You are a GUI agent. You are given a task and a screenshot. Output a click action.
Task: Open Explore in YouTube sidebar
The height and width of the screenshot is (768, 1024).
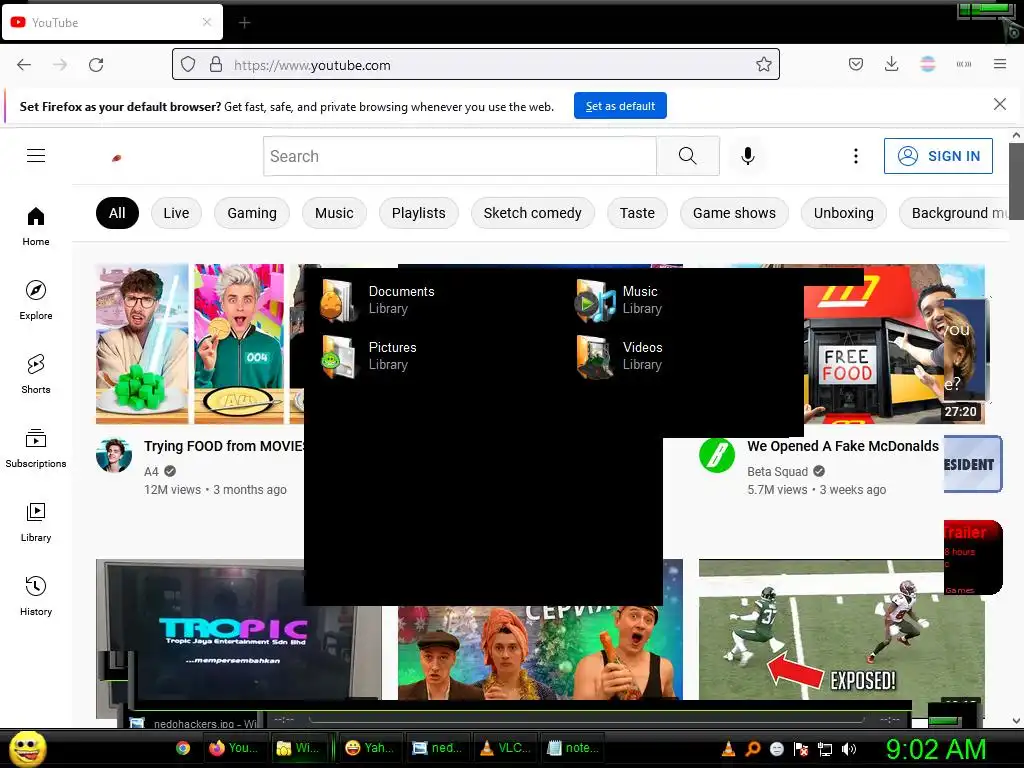tap(36, 300)
